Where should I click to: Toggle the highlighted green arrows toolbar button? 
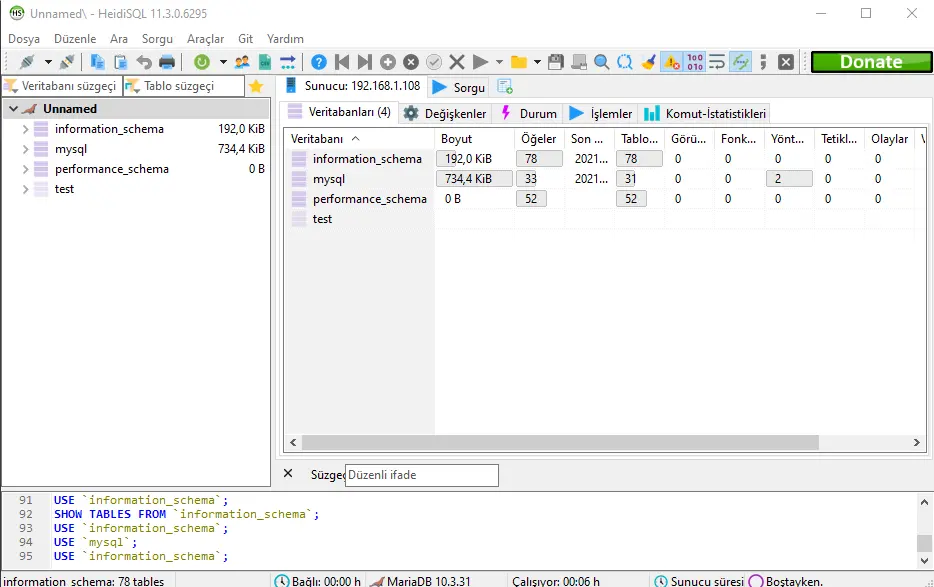click(x=740, y=61)
